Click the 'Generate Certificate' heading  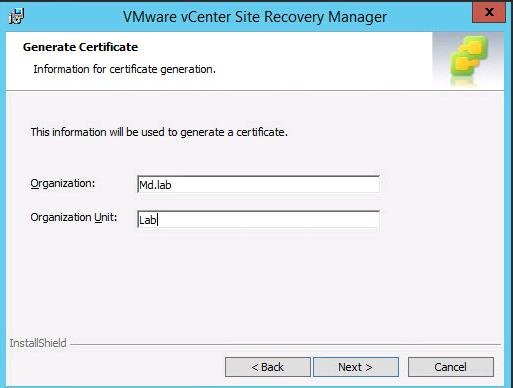point(80,47)
